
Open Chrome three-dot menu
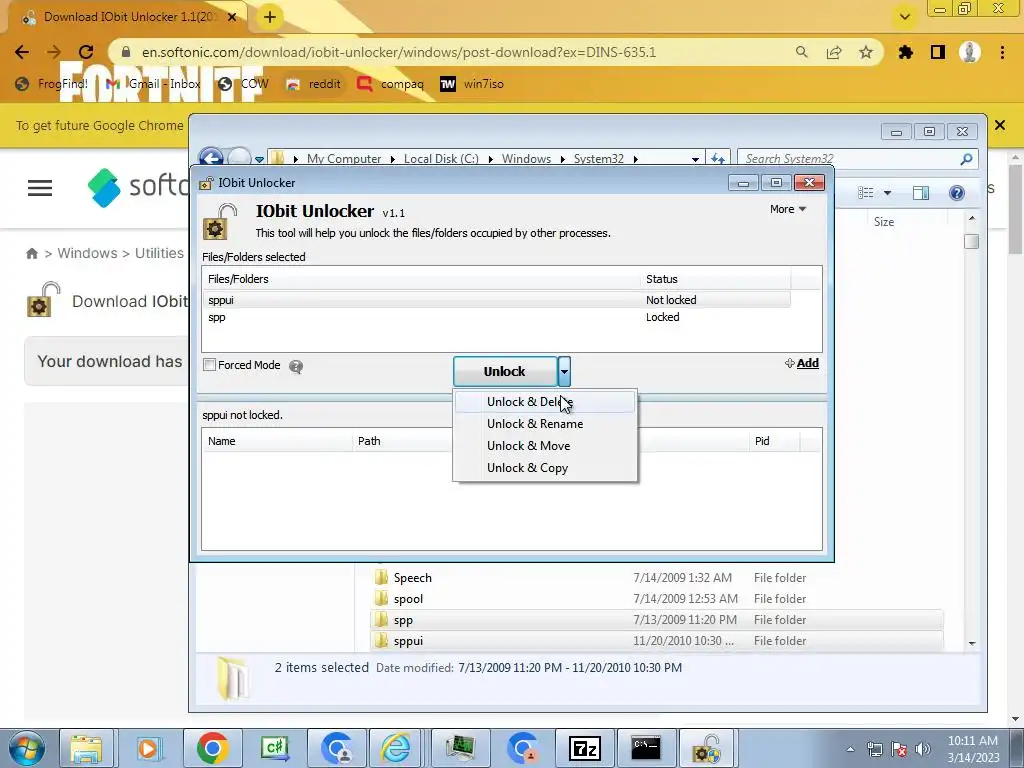click(x=1002, y=52)
